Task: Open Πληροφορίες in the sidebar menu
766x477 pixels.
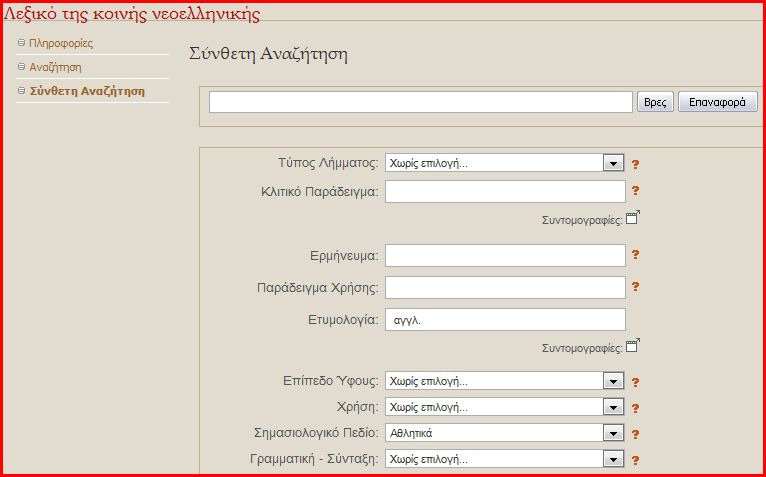Action: pos(61,43)
